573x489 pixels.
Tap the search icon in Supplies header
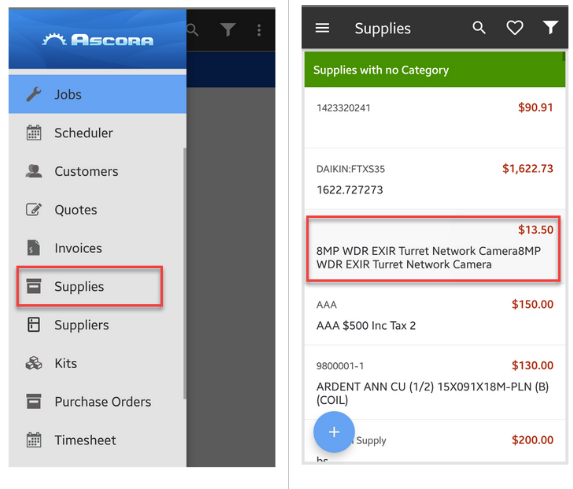(x=479, y=28)
